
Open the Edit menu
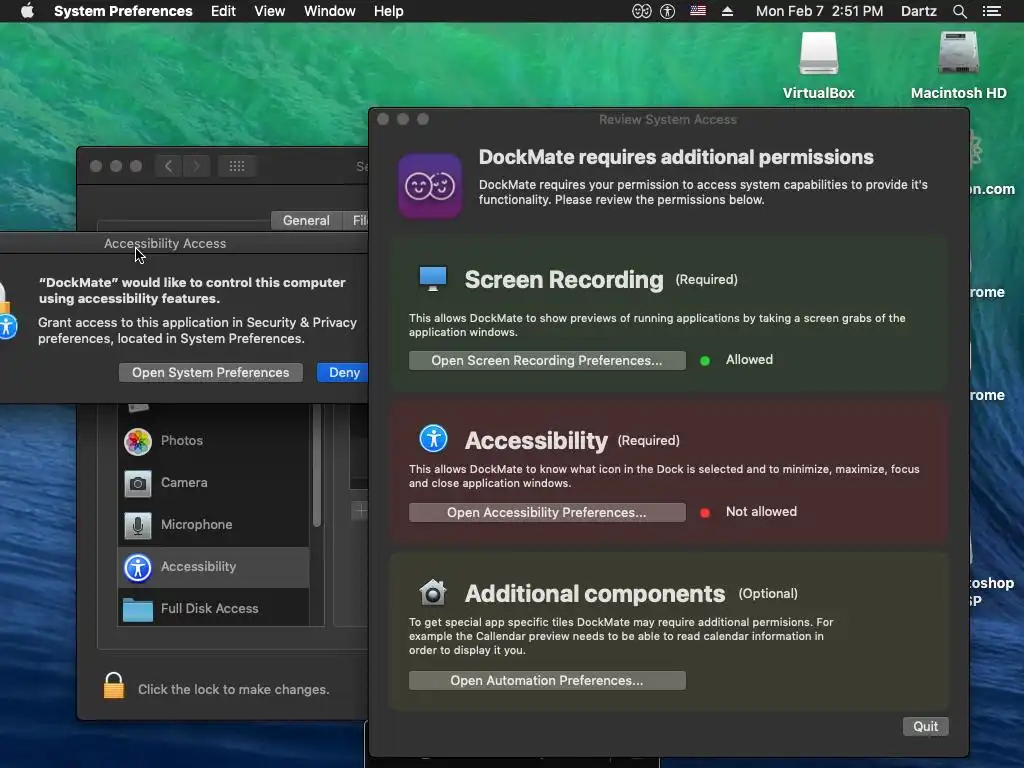pos(223,11)
